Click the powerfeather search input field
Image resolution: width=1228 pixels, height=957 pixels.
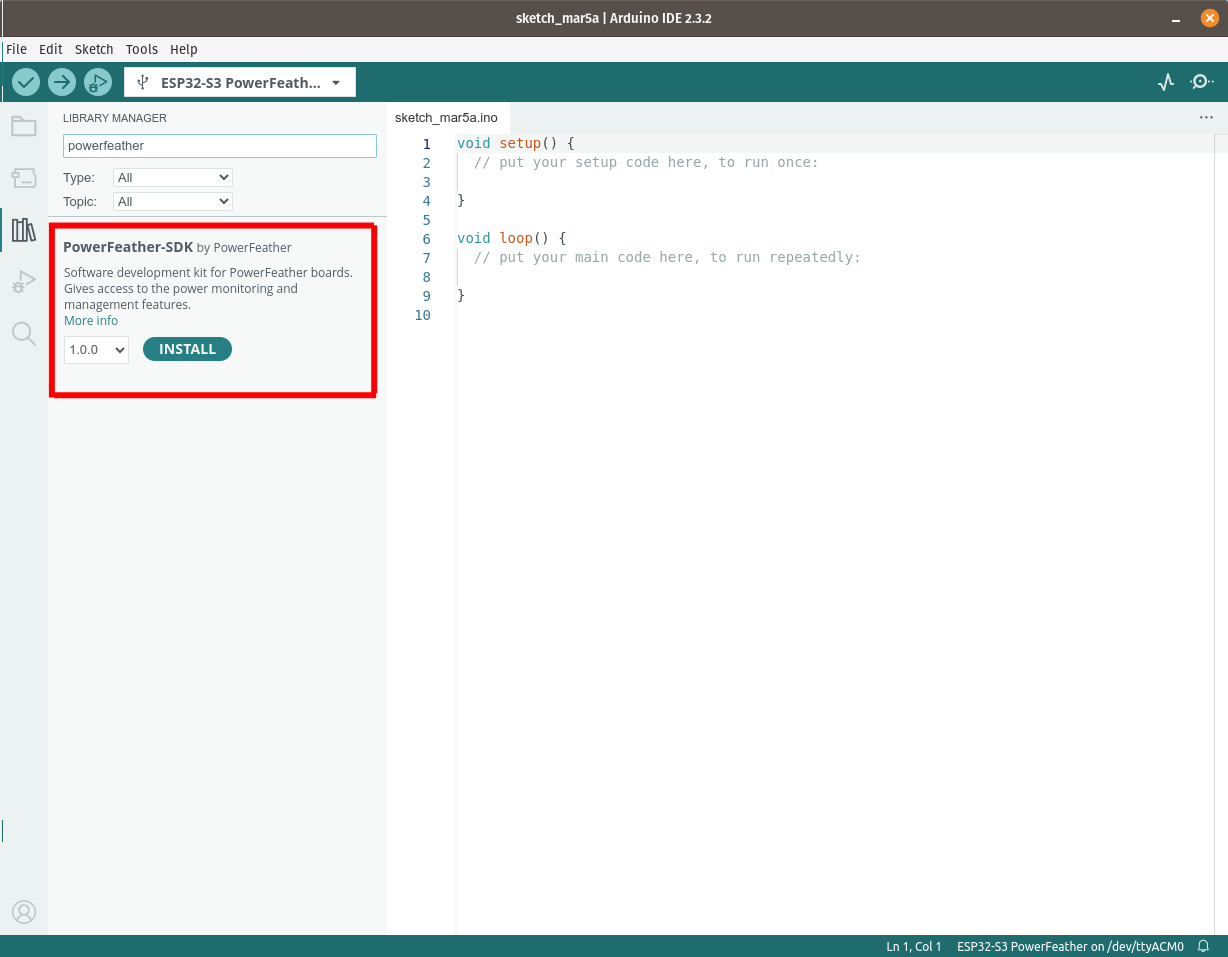point(219,146)
